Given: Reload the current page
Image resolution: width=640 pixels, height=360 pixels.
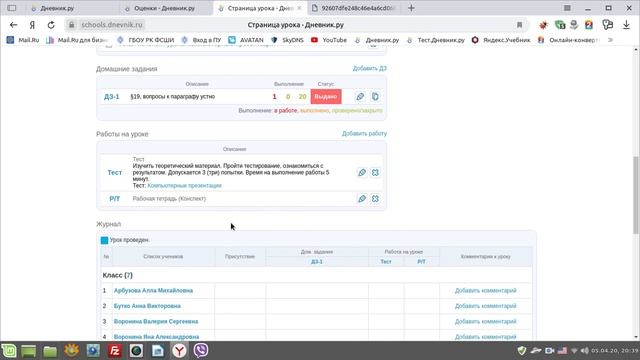Looking at the screenshot, I should point(51,25).
